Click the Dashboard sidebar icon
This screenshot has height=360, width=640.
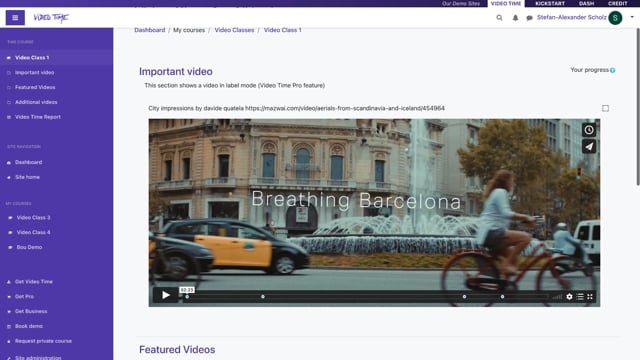click(x=9, y=162)
